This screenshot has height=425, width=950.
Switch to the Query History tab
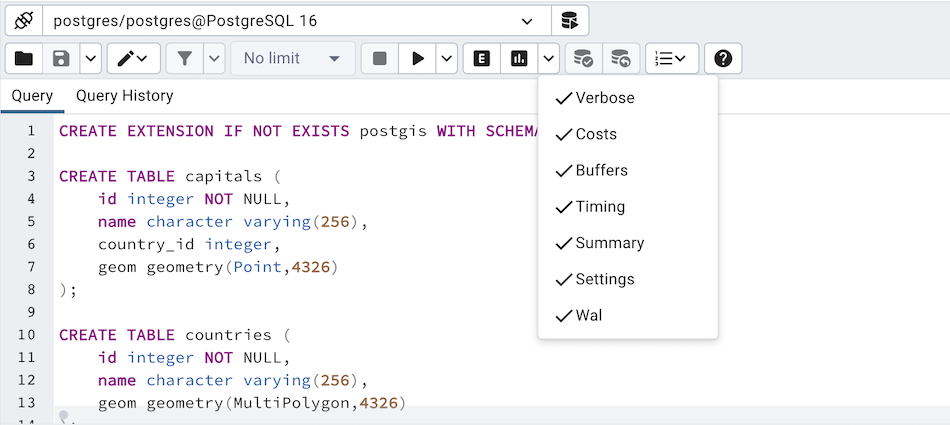coord(125,96)
